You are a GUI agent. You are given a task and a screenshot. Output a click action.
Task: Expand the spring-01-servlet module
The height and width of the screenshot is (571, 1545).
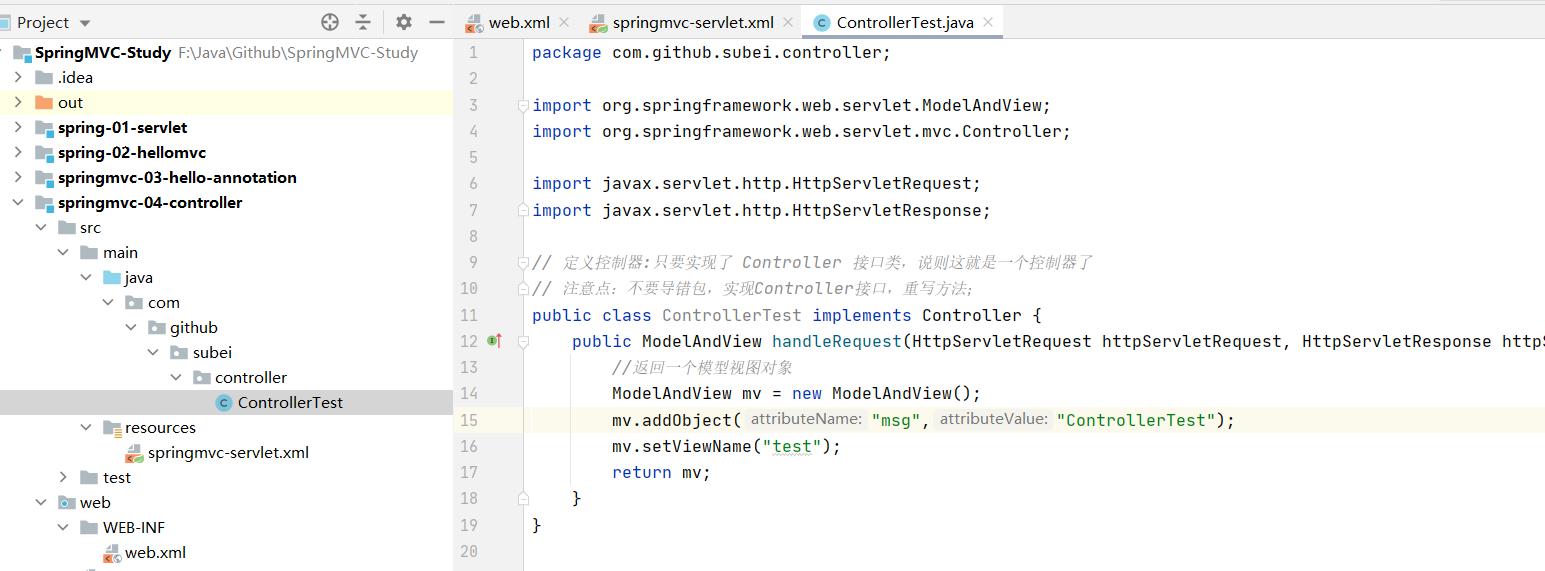17,128
